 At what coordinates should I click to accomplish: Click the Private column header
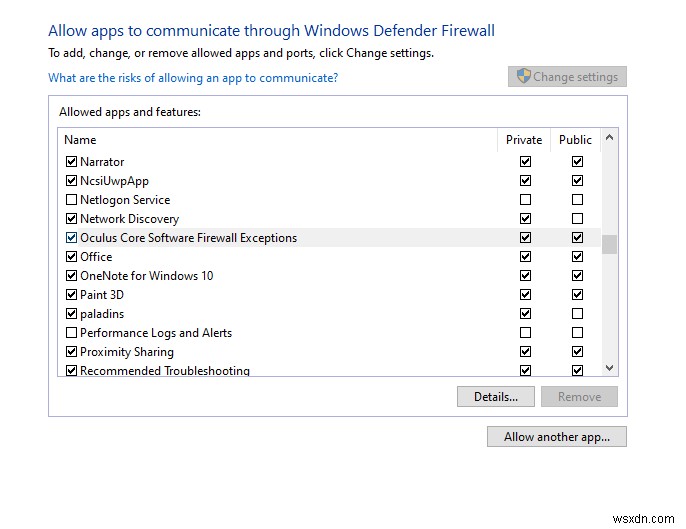524,140
